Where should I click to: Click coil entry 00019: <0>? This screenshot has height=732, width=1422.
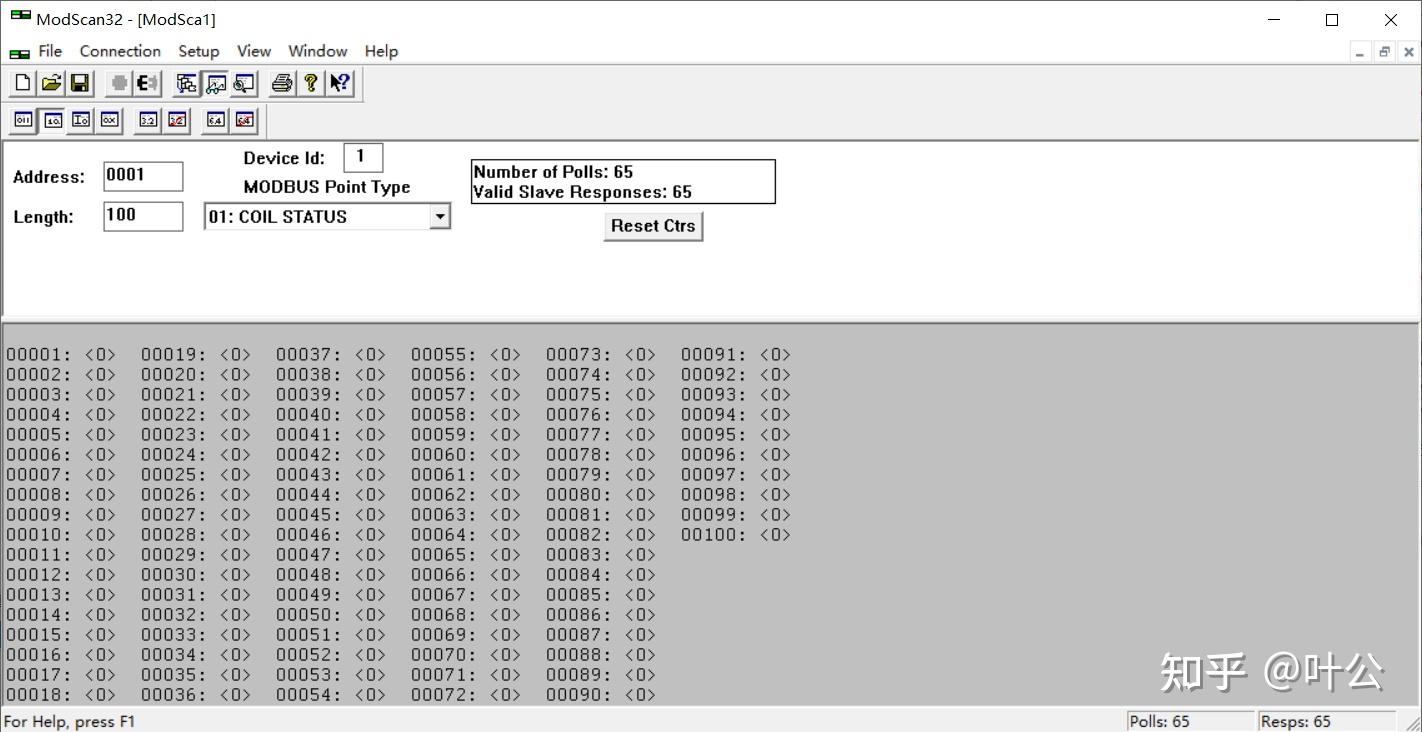[196, 355]
